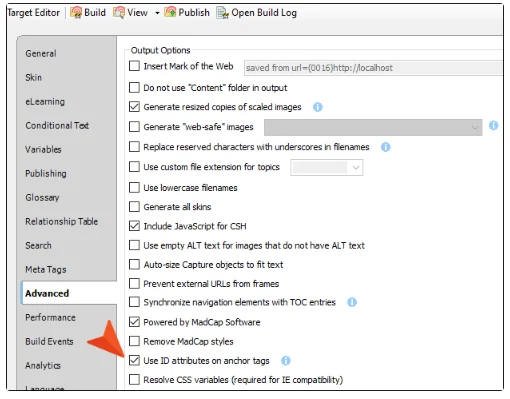Open the Build Events tab
The width and height of the screenshot is (510, 399).
(x=49, y=341)
